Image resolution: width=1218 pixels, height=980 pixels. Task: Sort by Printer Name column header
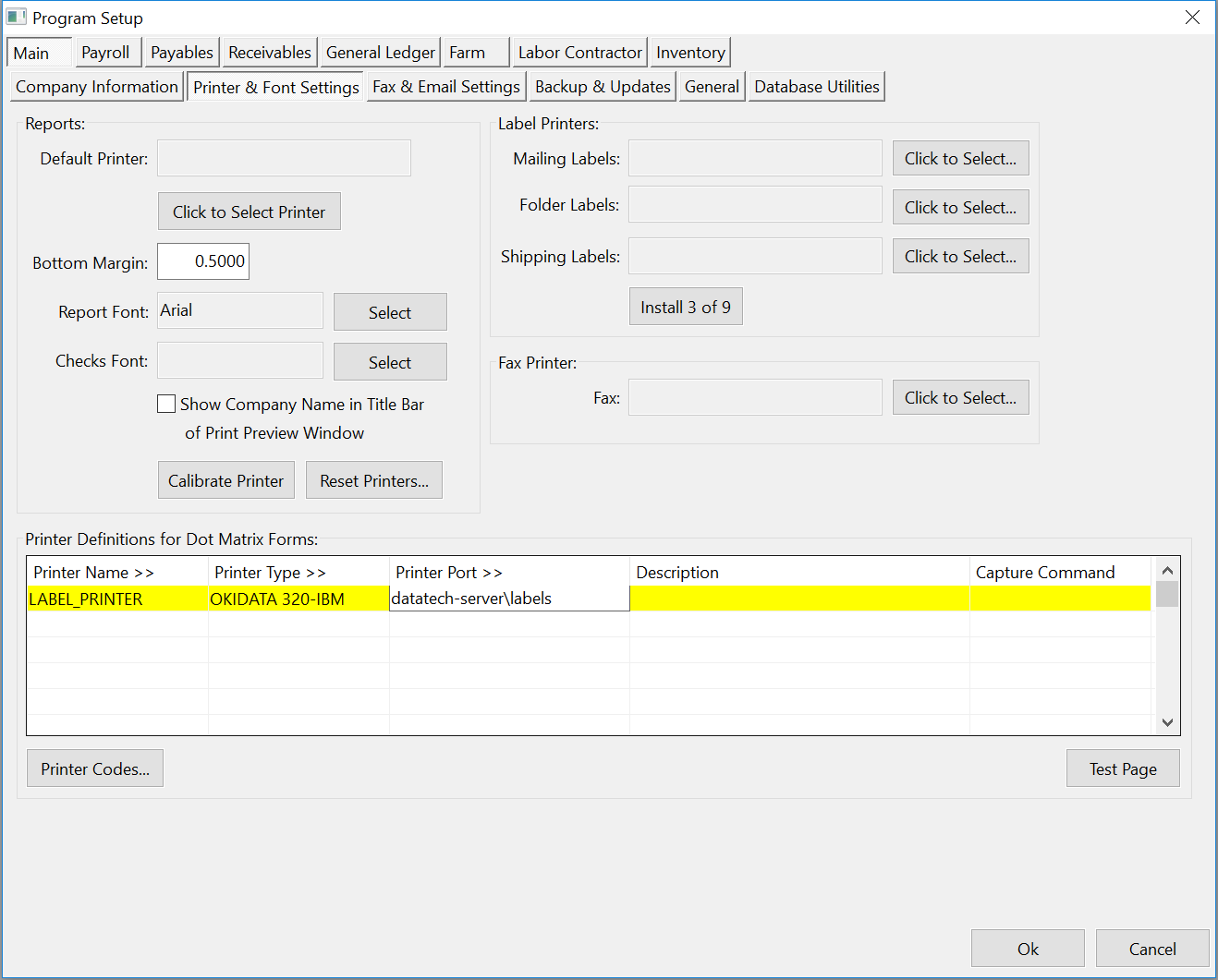tap(93, 573)
